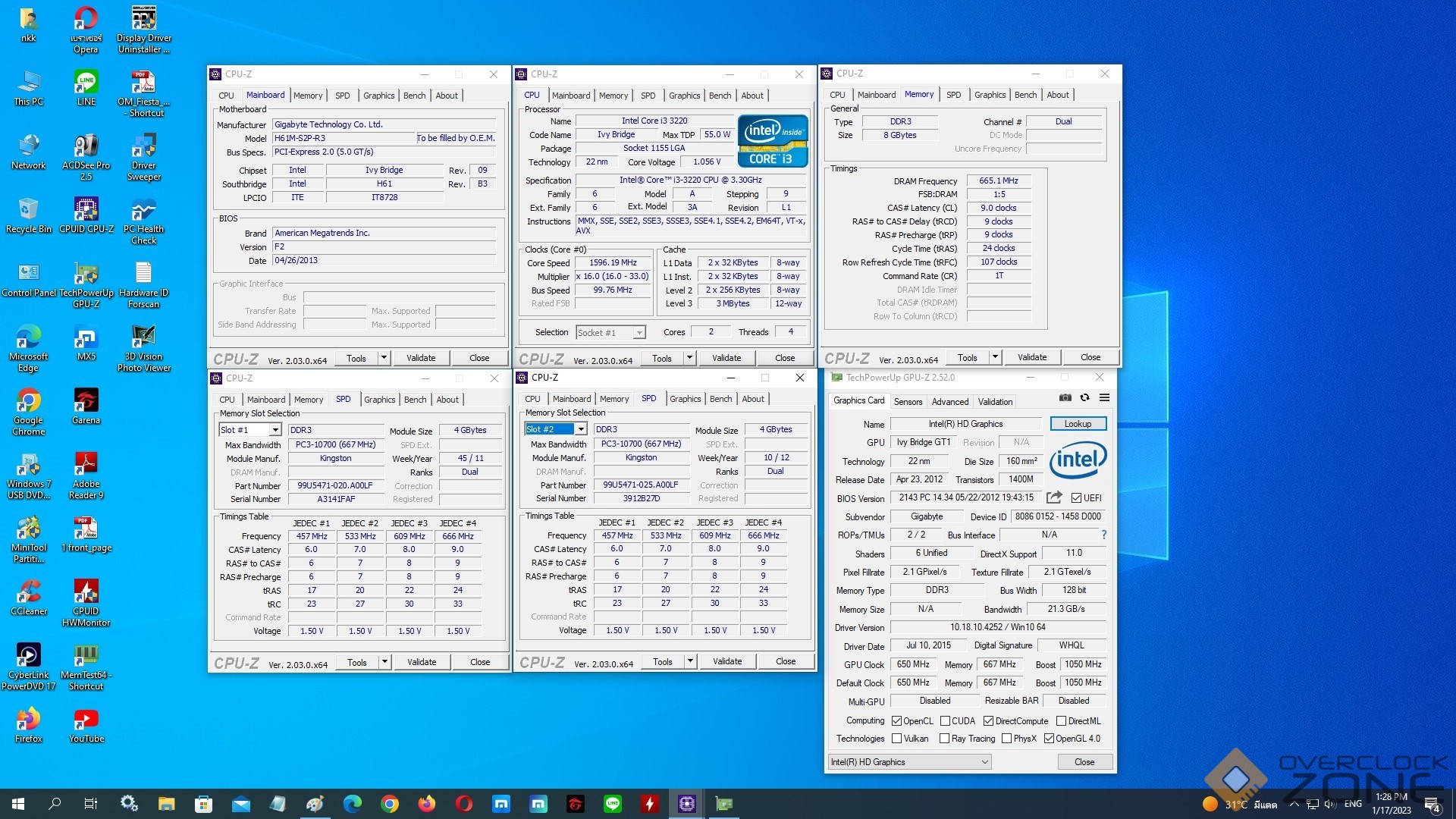The width and height of the screenshot is (1456, 819).
Task: Click the Lookup button in GPU-Z
Action: tap(1078, 424)
